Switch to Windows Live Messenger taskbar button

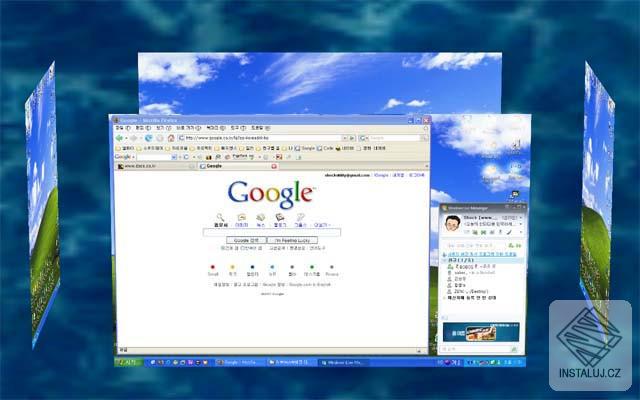[344, 362]
